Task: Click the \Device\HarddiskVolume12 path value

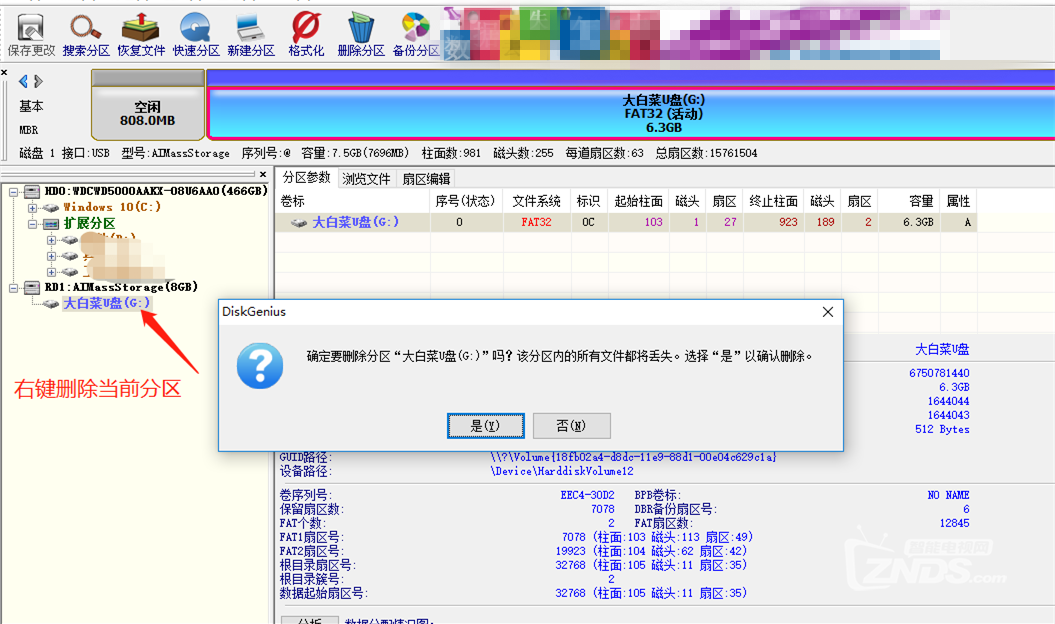Action: 562,471
